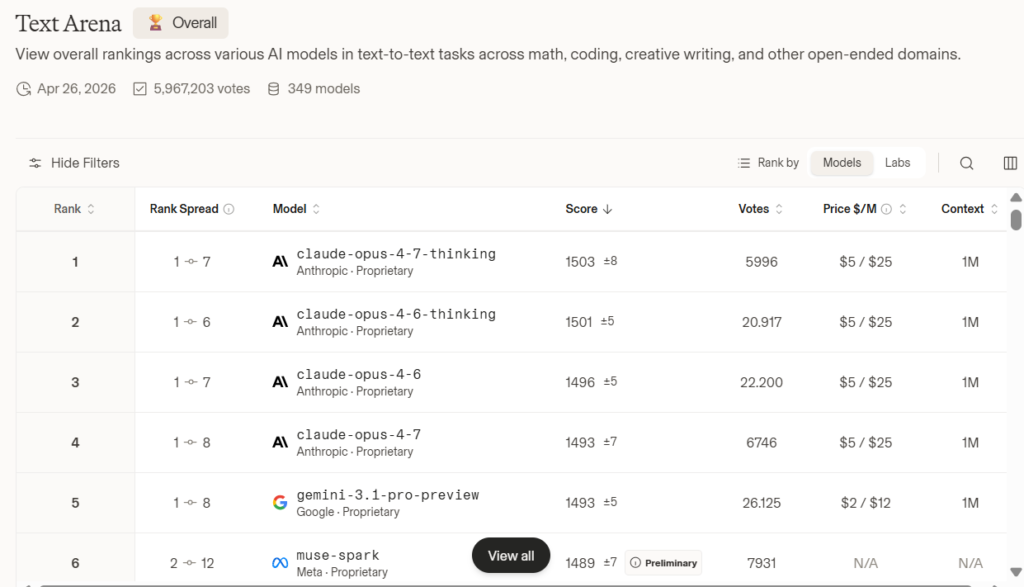Click Meta · Proprietary label
The width and height of the screenshot is (1024, 587).
[x=342, y=572]
